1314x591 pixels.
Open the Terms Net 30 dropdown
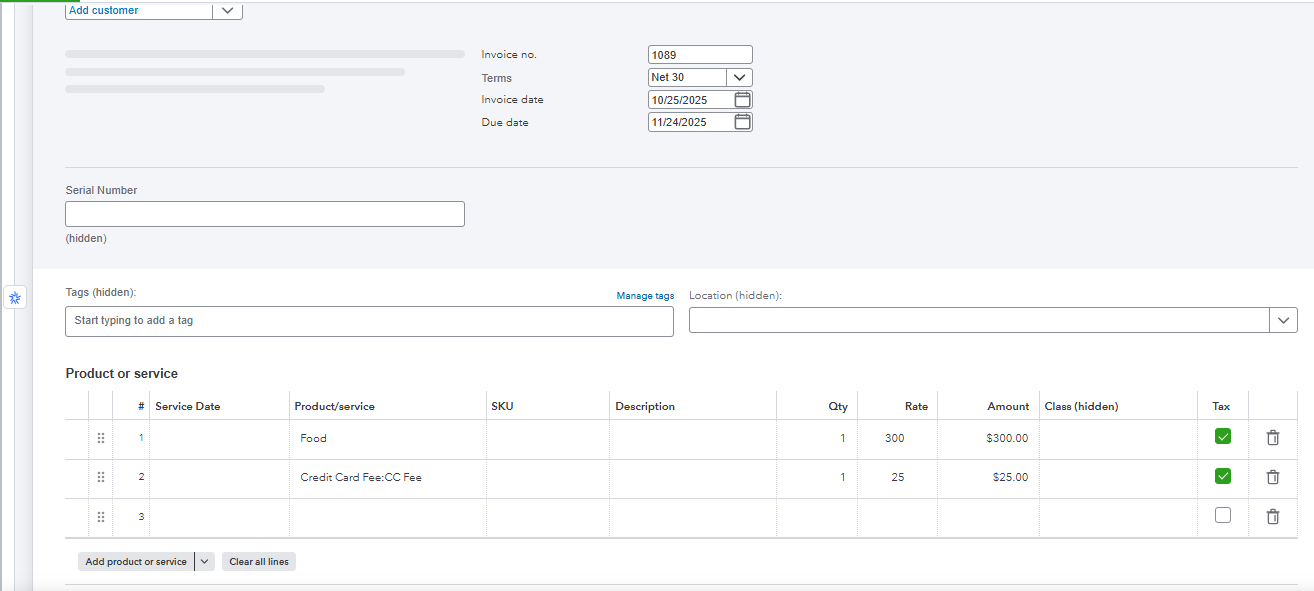(739, 77)
